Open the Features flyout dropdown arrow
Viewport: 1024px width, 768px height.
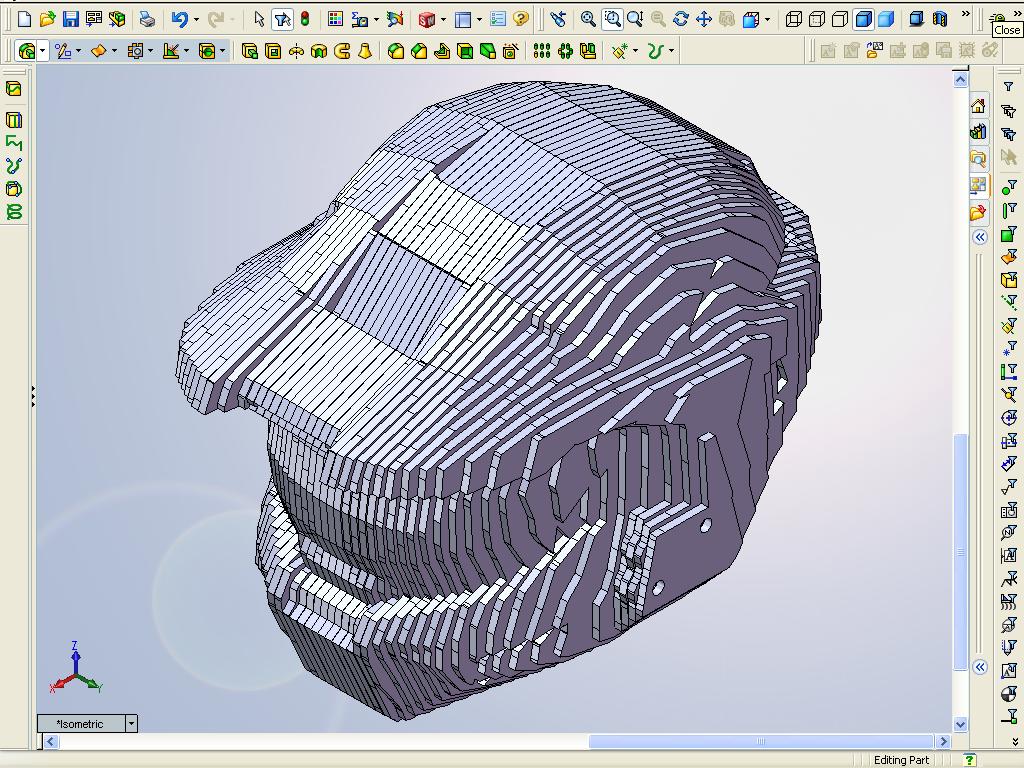[43, 50]
